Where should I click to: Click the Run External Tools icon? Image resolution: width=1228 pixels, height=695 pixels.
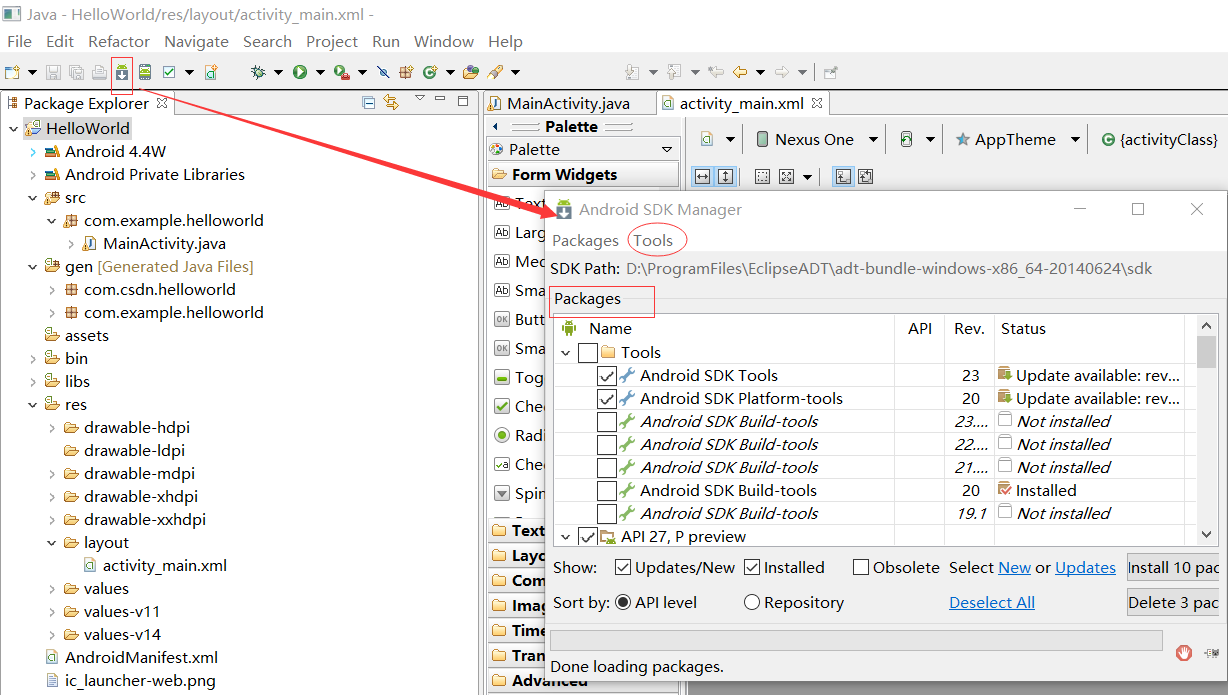(341, 72)
